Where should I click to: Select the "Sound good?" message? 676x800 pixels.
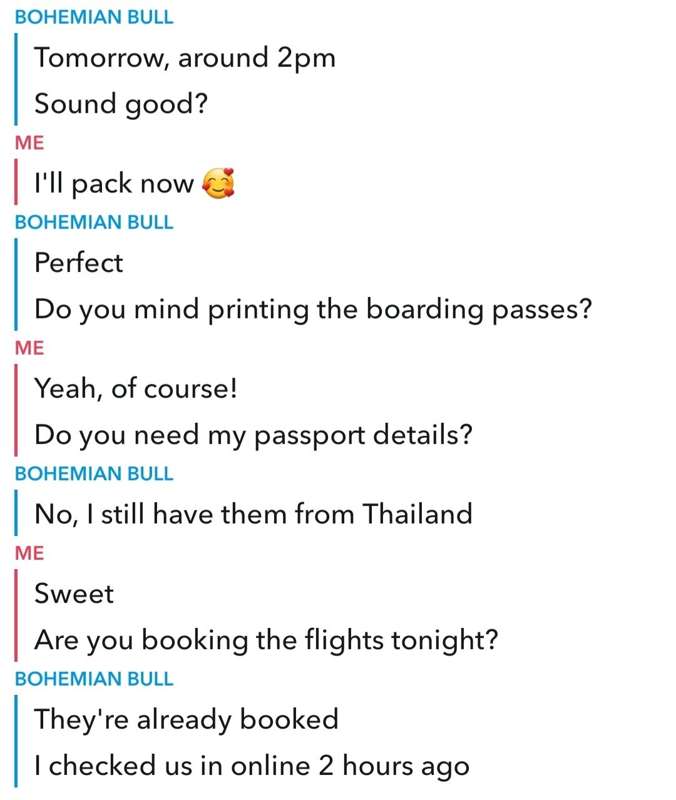point(121,104)
